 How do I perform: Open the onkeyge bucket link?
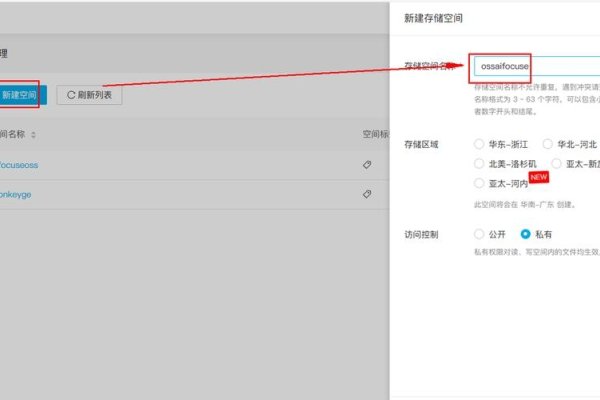point(16,194)
